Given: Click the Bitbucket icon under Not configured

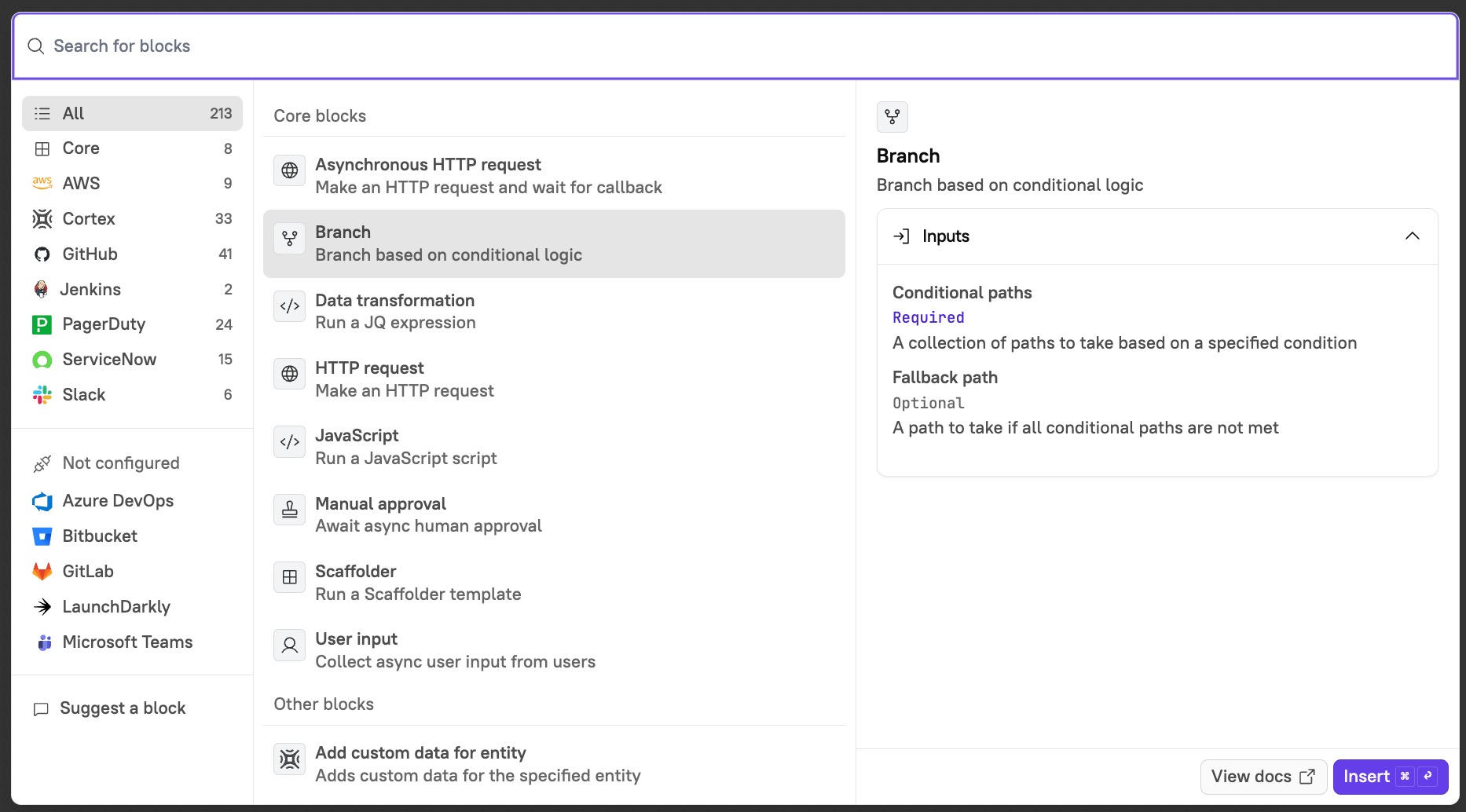Looking at the screenshot, I should [x=42, y=536].
